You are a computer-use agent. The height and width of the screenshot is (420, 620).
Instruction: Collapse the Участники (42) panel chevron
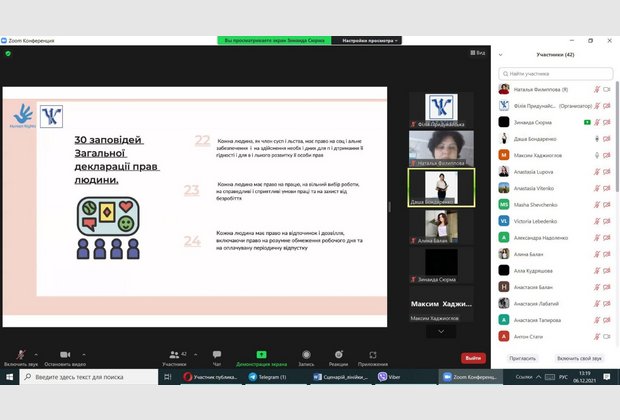point(501,54)
